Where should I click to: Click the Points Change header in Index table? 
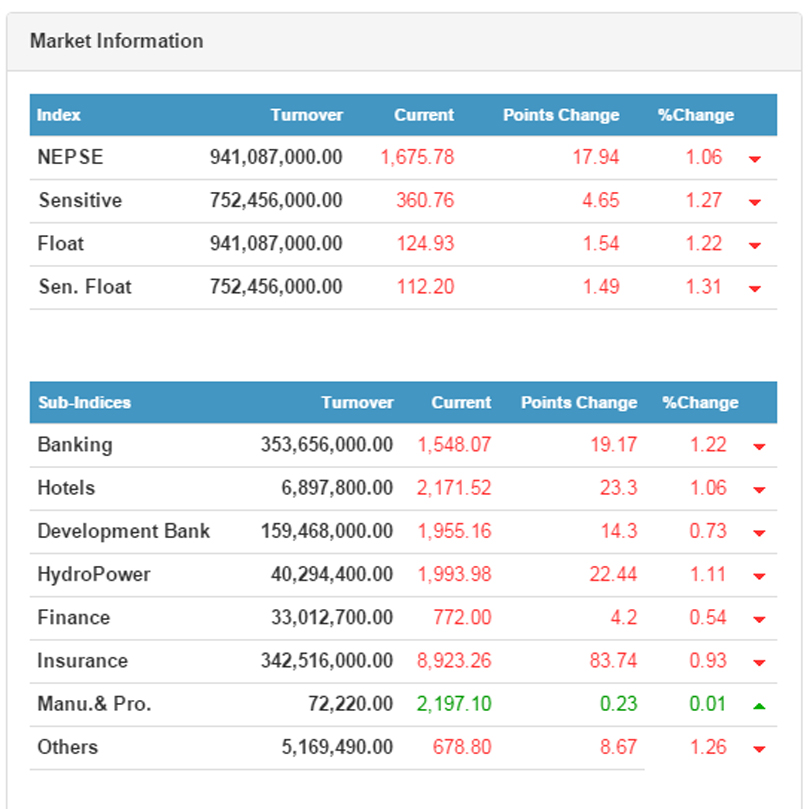pyautogui.click(x=561, y=115)
